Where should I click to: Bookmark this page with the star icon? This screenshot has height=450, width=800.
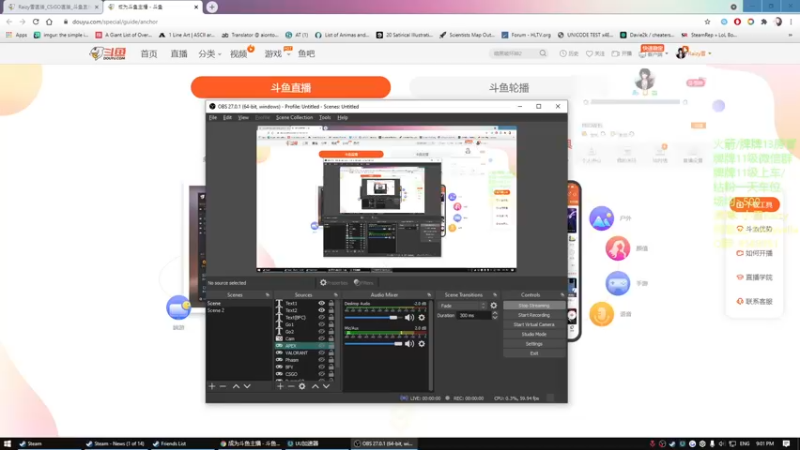pyautogui.click(x=707, y=22)
